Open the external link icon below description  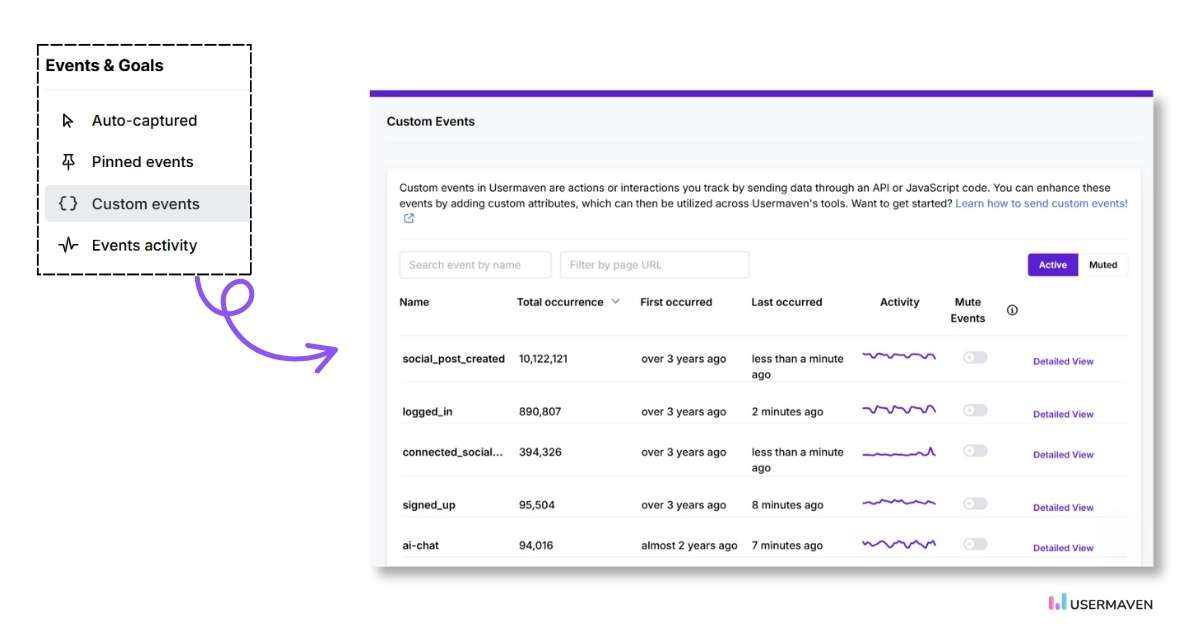[x=408, y=219]
